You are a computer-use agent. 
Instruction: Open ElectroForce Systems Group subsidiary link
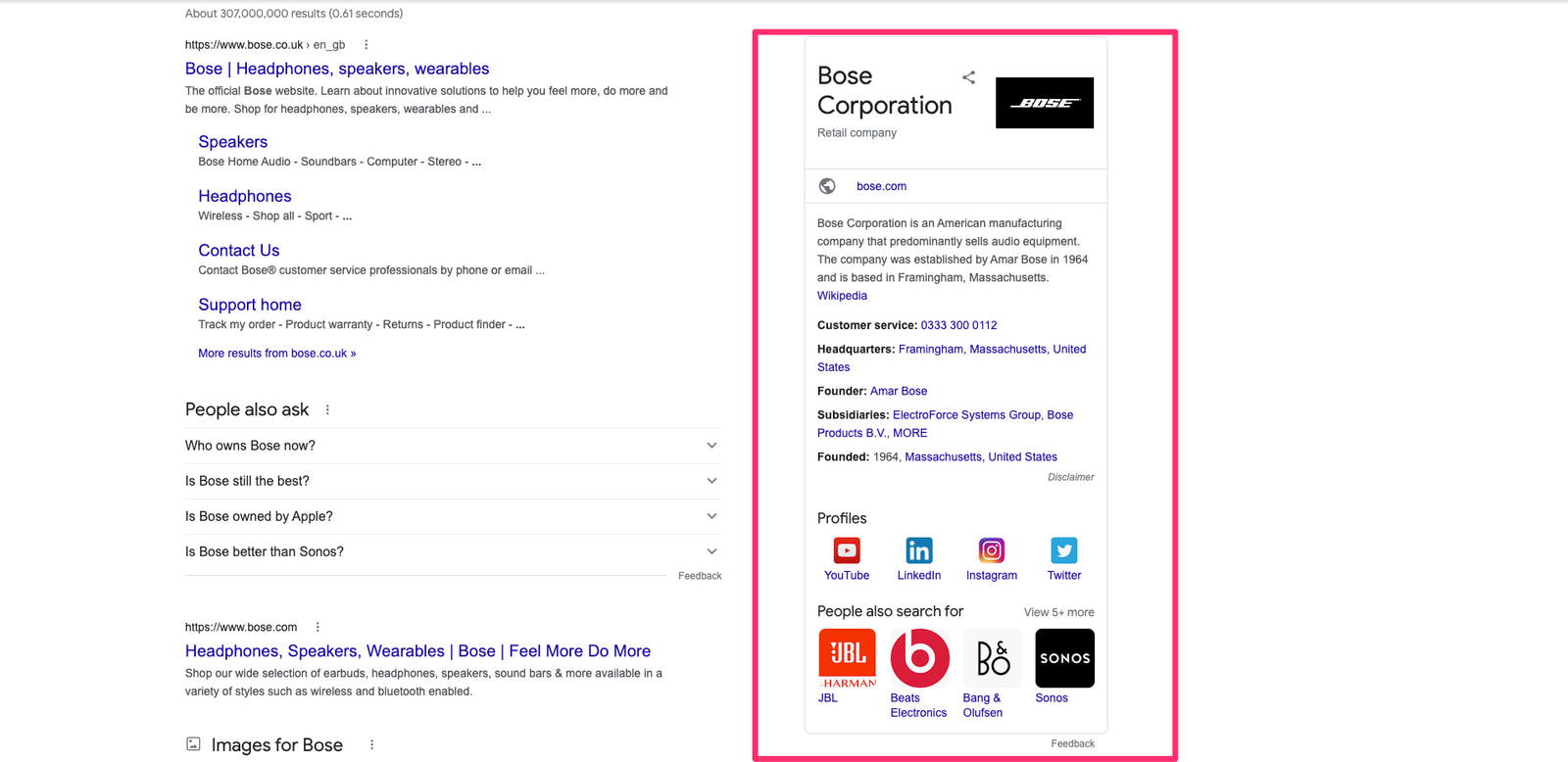pos(966,415)
